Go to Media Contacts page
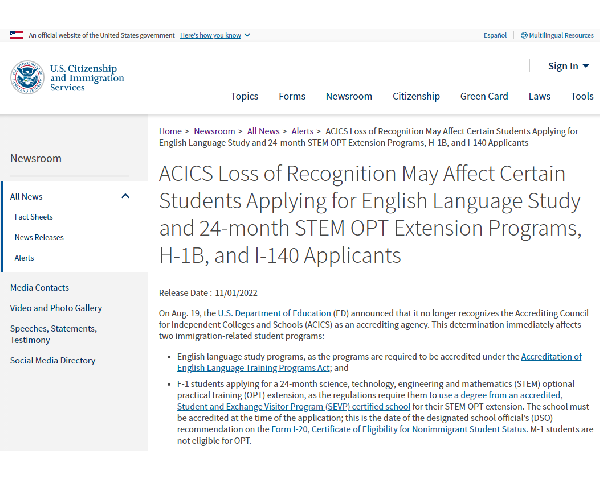 39,288
